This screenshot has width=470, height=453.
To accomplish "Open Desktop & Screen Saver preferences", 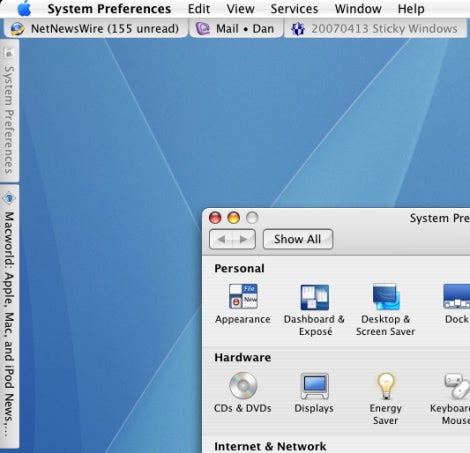I will click(385, 310).
